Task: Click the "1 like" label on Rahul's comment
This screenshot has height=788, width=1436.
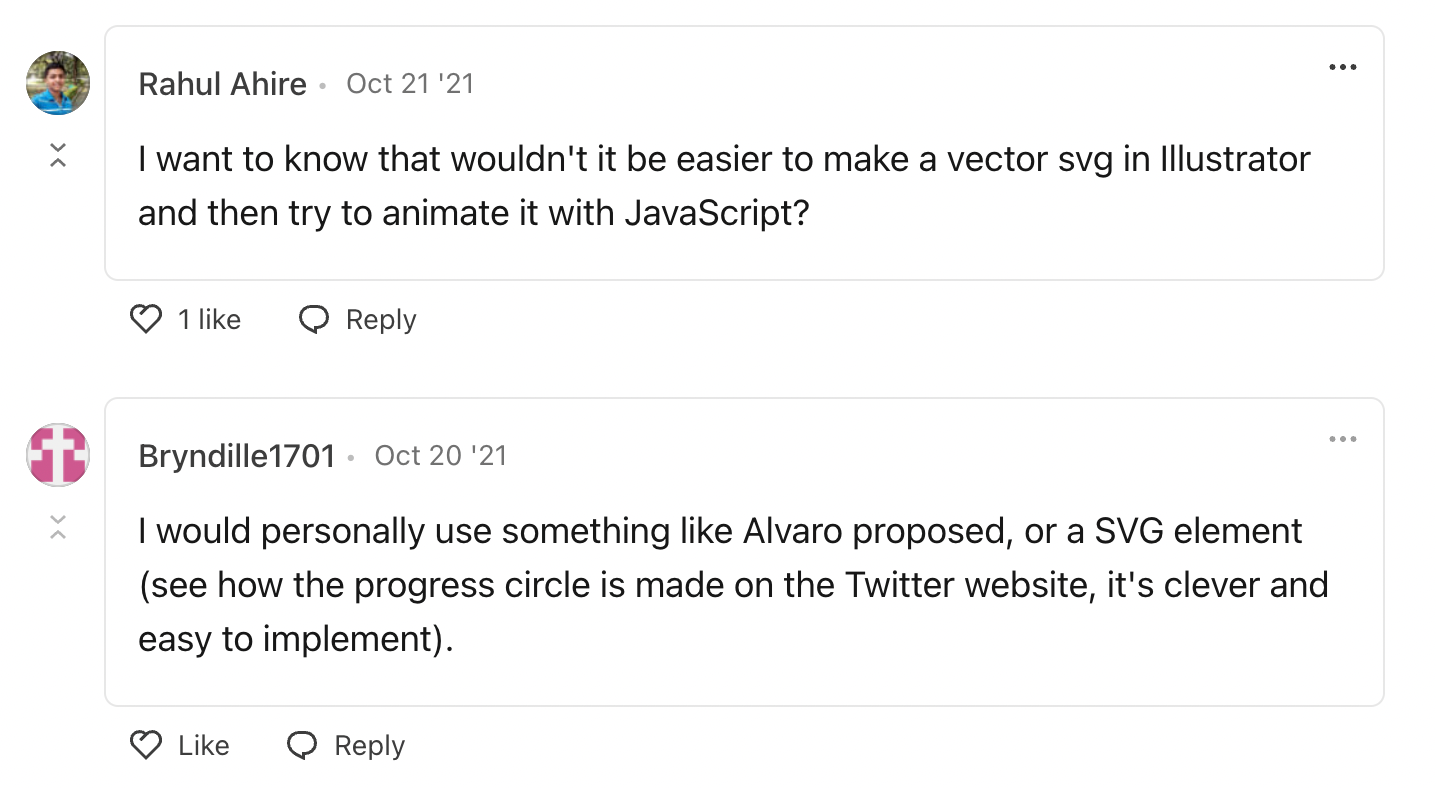Action: (x=209, y=320)
